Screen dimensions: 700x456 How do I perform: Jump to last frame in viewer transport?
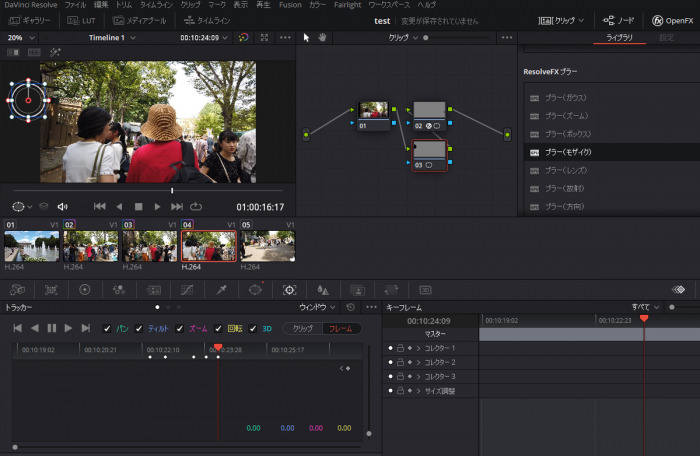177,206
